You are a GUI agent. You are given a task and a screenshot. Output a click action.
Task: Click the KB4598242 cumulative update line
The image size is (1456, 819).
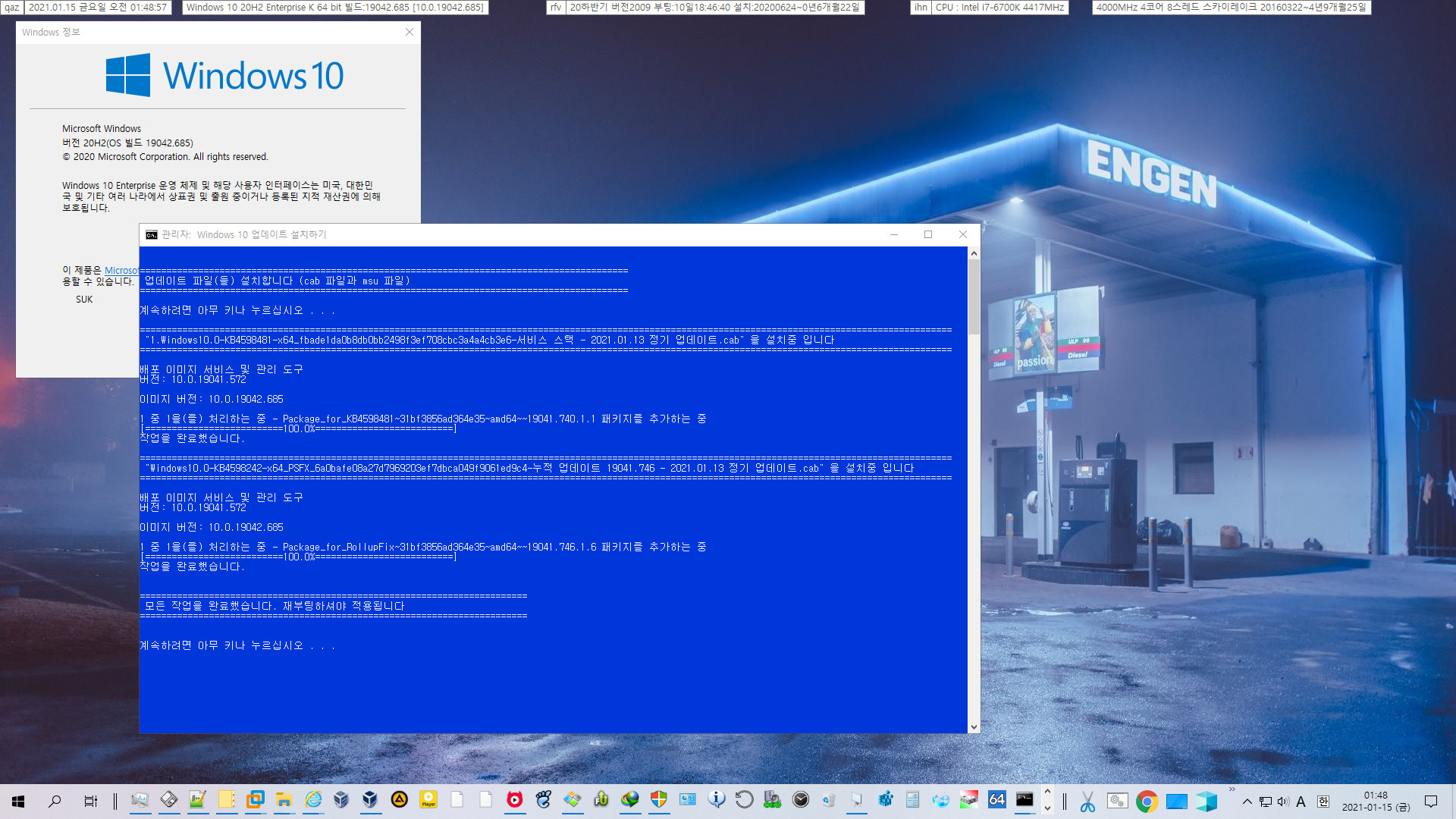coord(529,468)
